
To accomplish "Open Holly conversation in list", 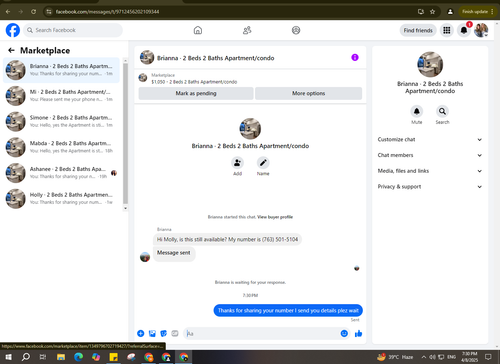I will 61,198.
